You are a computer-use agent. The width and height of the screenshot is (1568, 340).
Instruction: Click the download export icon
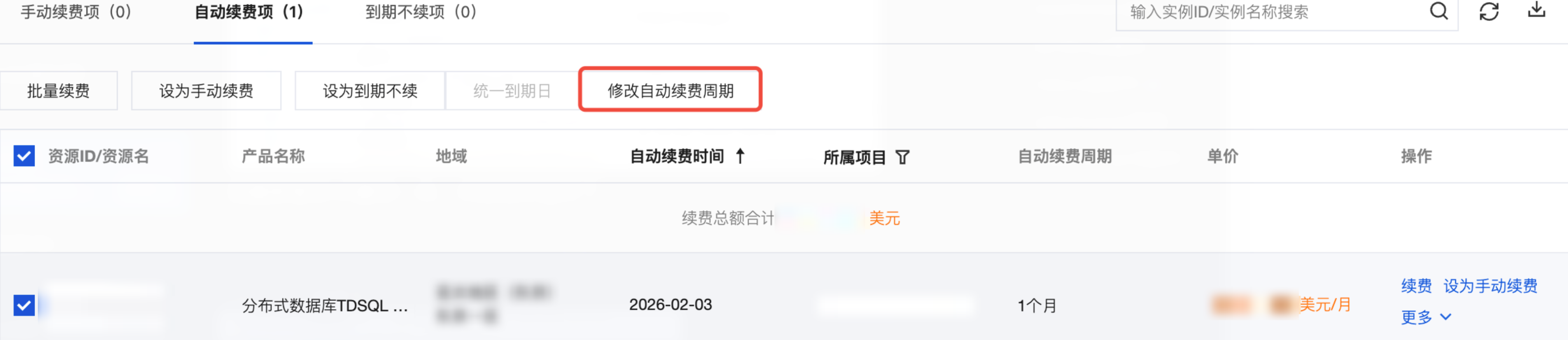(1536, 10)
